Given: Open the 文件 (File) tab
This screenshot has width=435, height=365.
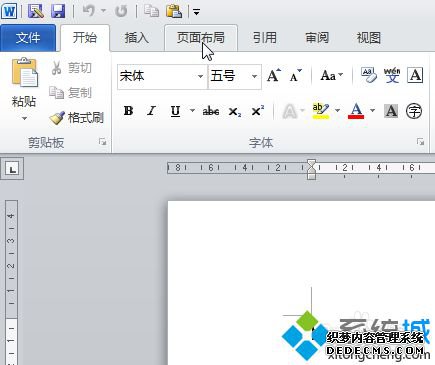Looking at the screenshot, I should [x=28, y=38].
